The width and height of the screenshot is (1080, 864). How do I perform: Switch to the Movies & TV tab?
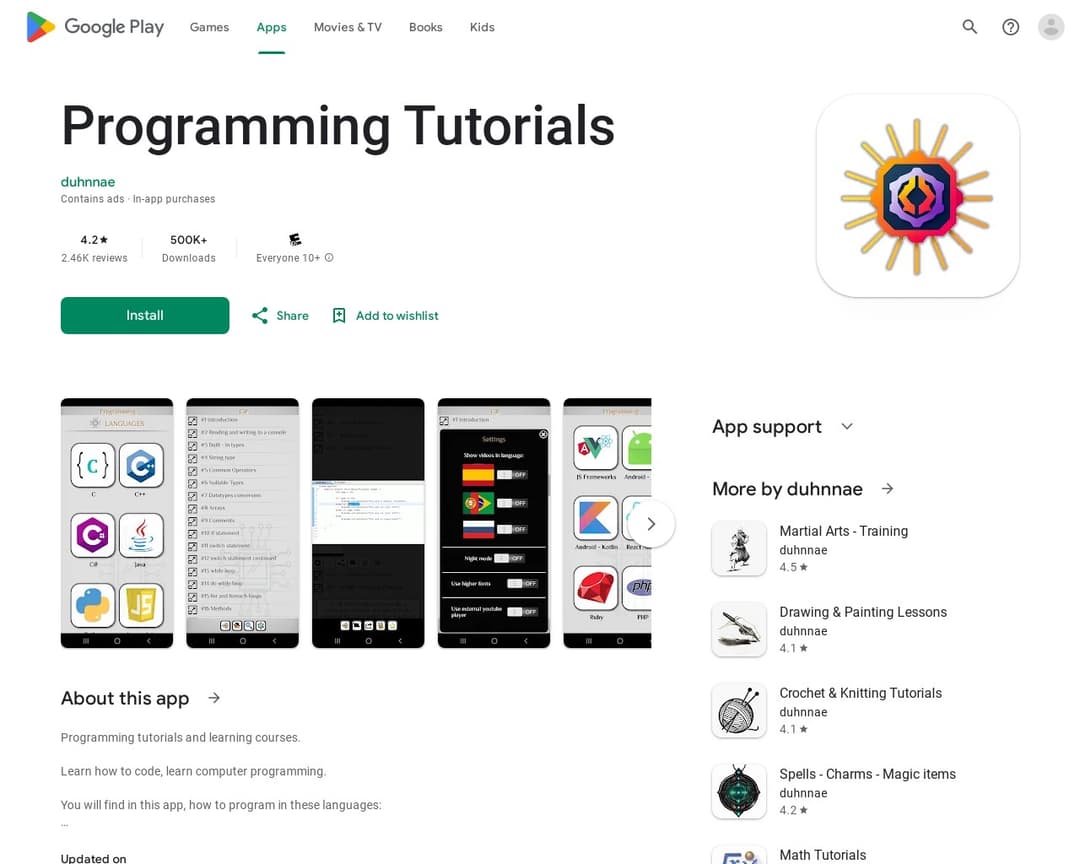348,27
